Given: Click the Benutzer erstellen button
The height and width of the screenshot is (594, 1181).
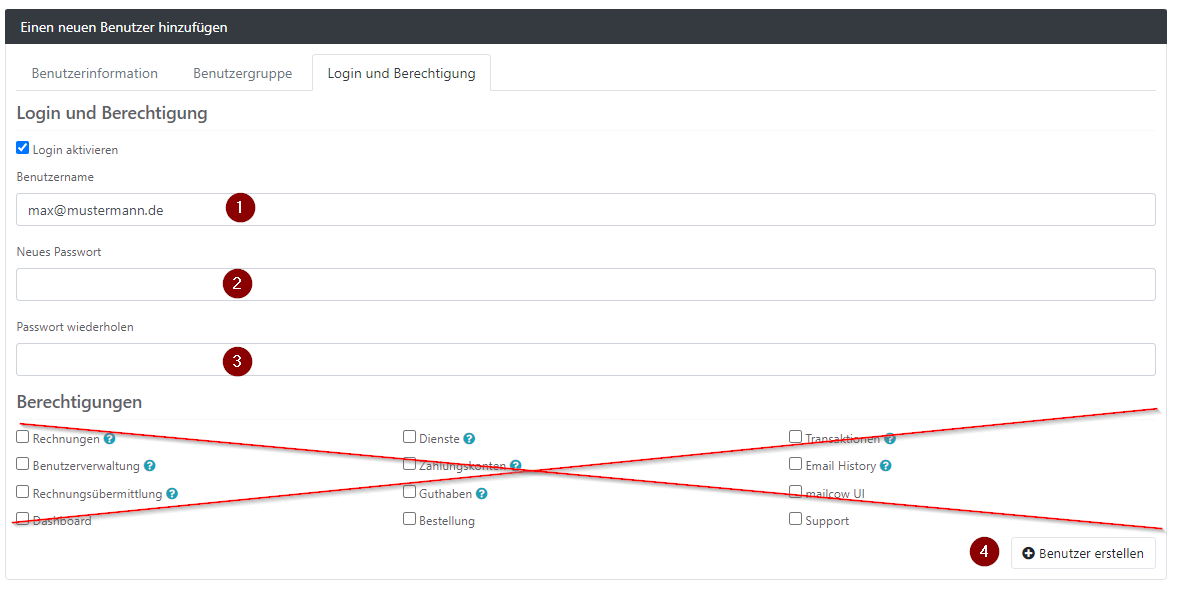Looking at the screenshot, I should [1083, 553].
